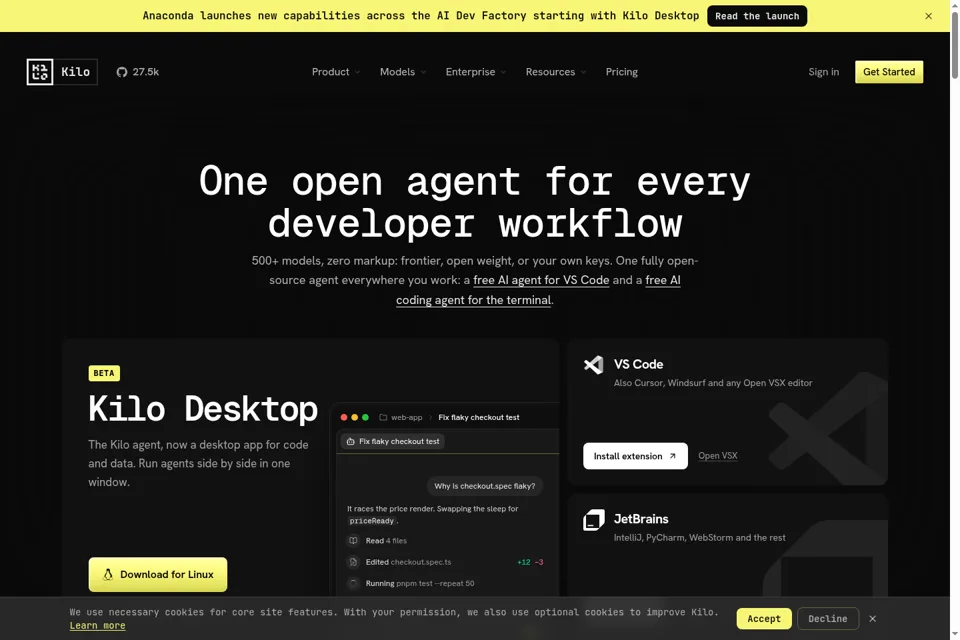960x640 pixels.
Task: Click the VS Code card title
Action: [x=639, y=364]
